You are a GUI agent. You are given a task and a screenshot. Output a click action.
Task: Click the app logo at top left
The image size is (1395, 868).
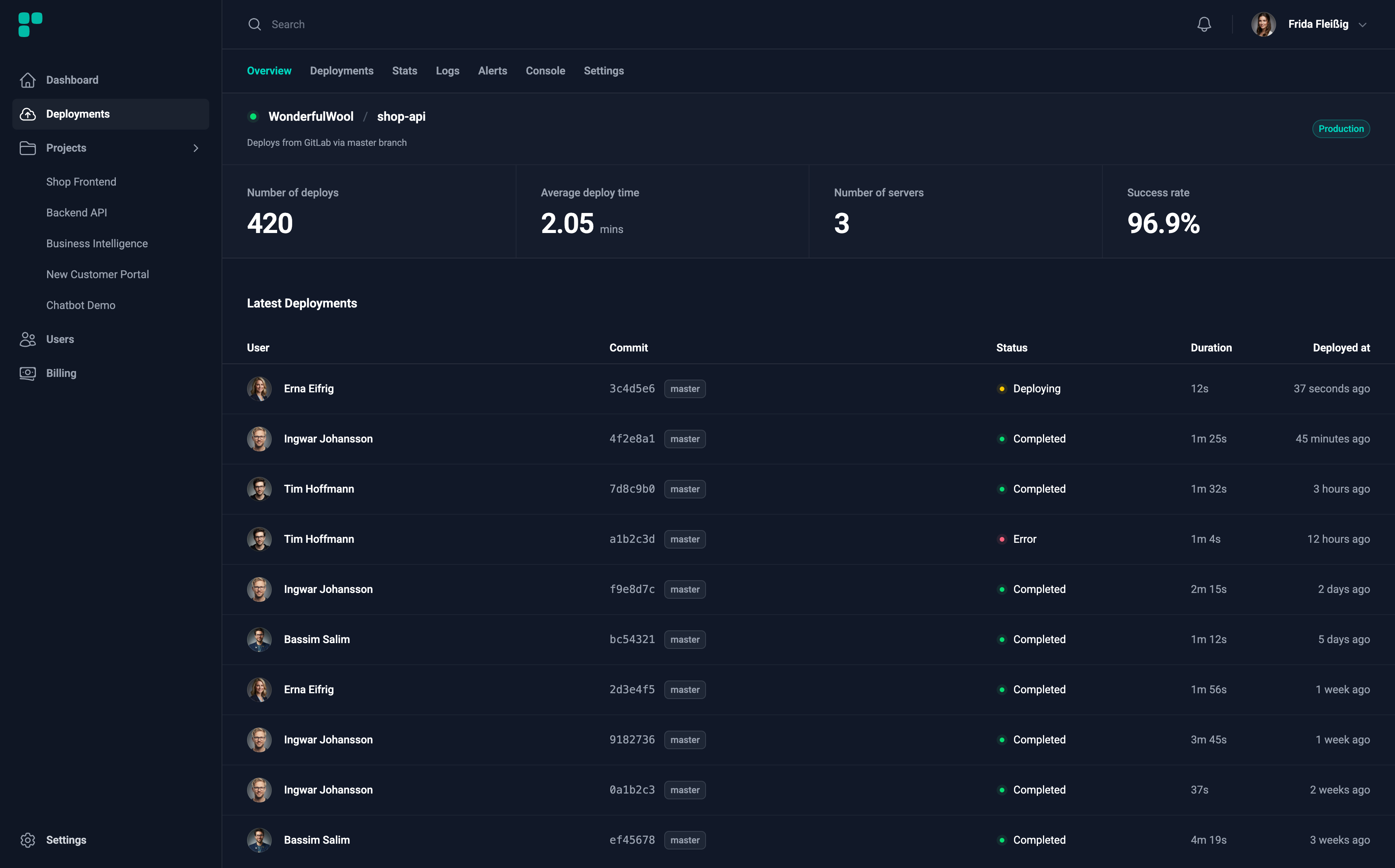coord(30,25)
